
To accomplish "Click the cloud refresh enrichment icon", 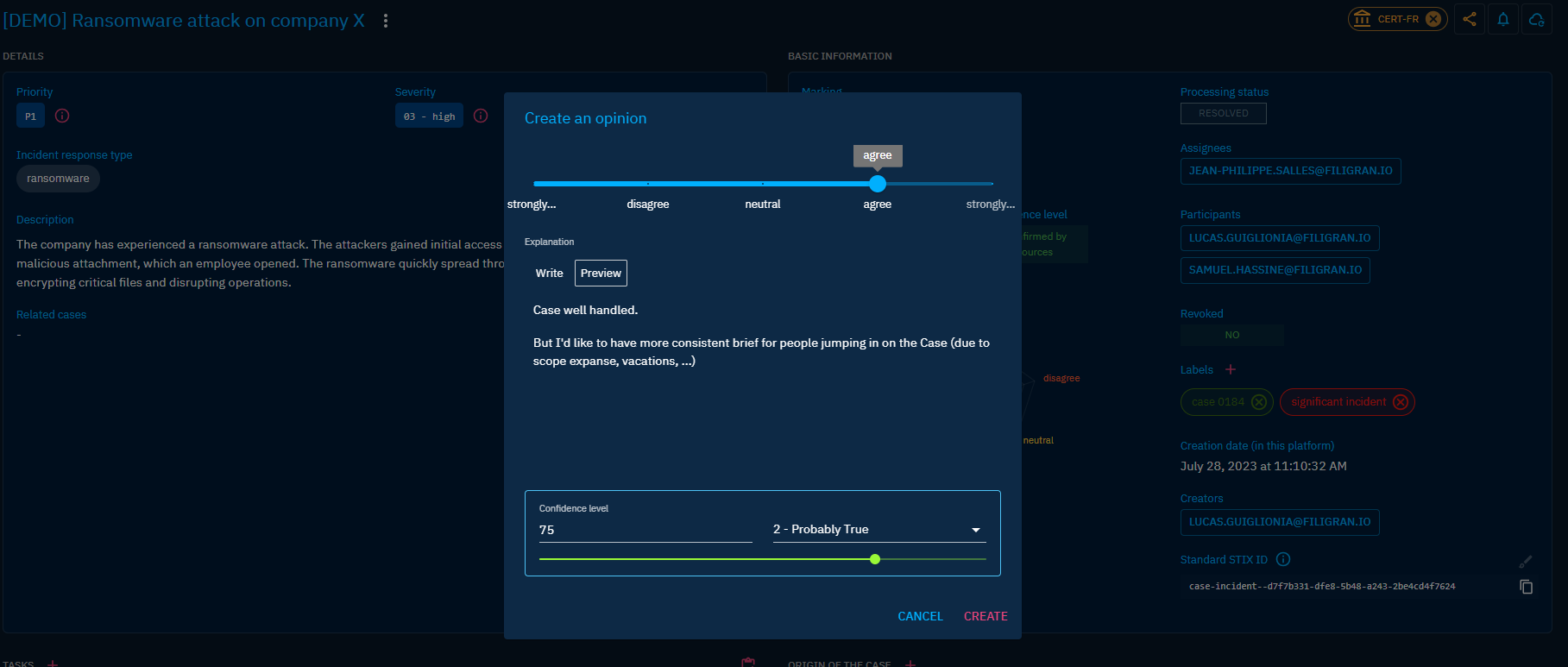I will 1536,19.
